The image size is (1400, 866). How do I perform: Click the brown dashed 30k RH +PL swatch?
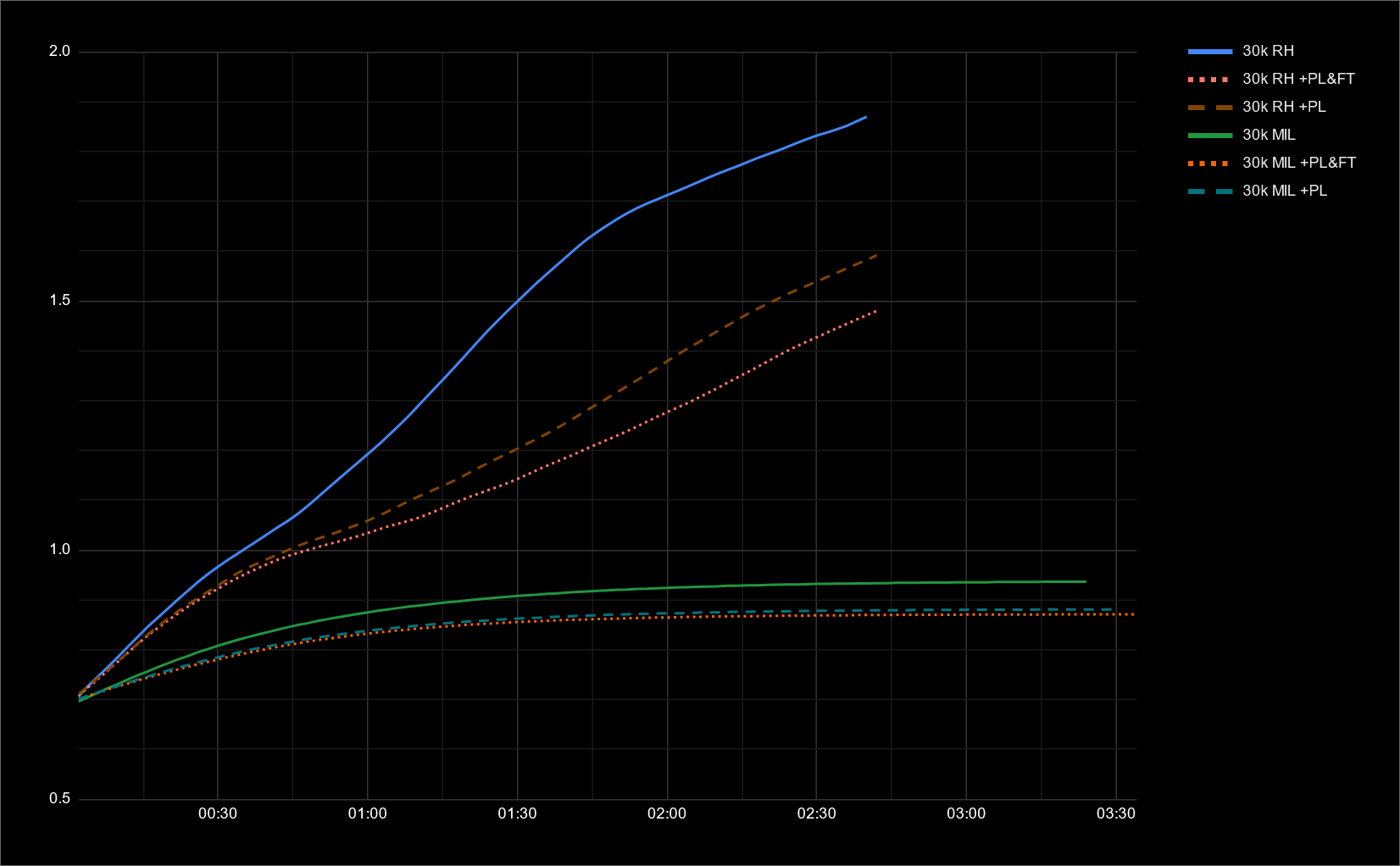pyautogui.click(x=1209, y=108)
